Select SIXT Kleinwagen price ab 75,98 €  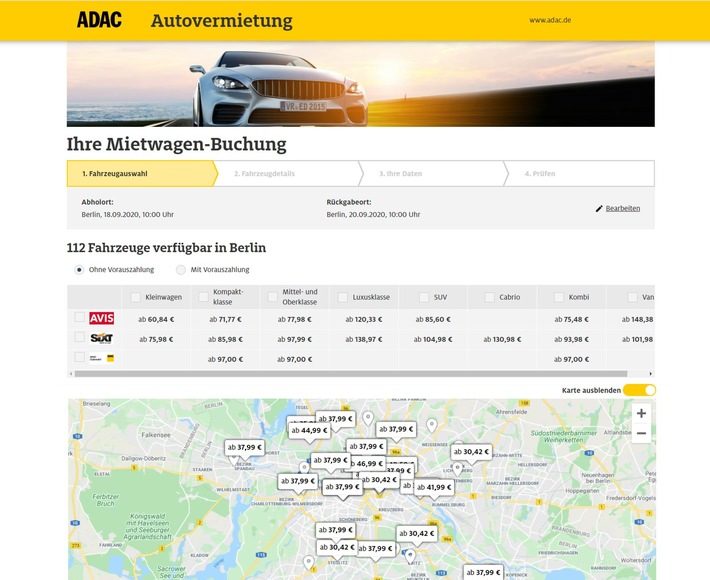(156, 339)
